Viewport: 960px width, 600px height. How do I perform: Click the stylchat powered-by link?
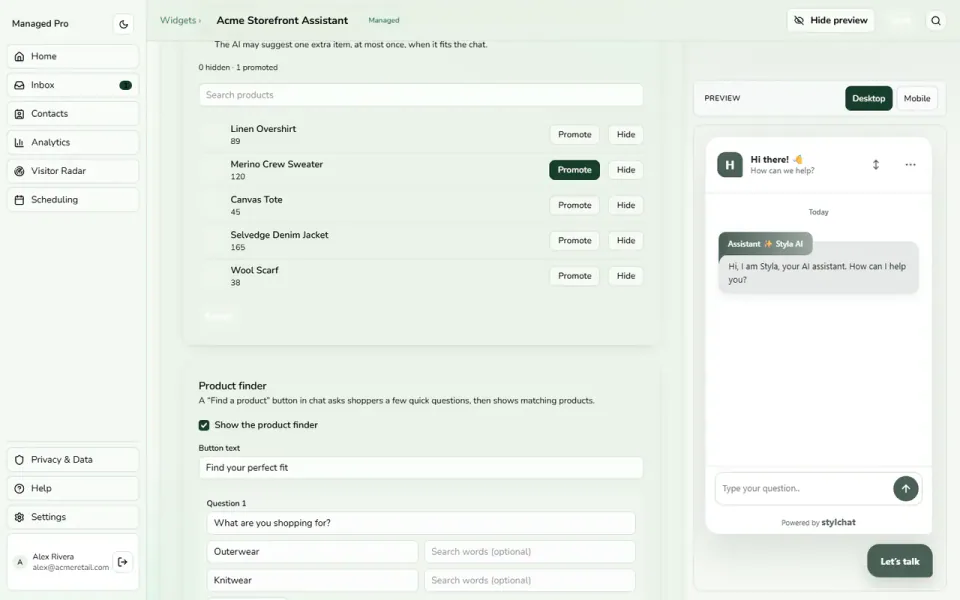(x=838, y=522)
